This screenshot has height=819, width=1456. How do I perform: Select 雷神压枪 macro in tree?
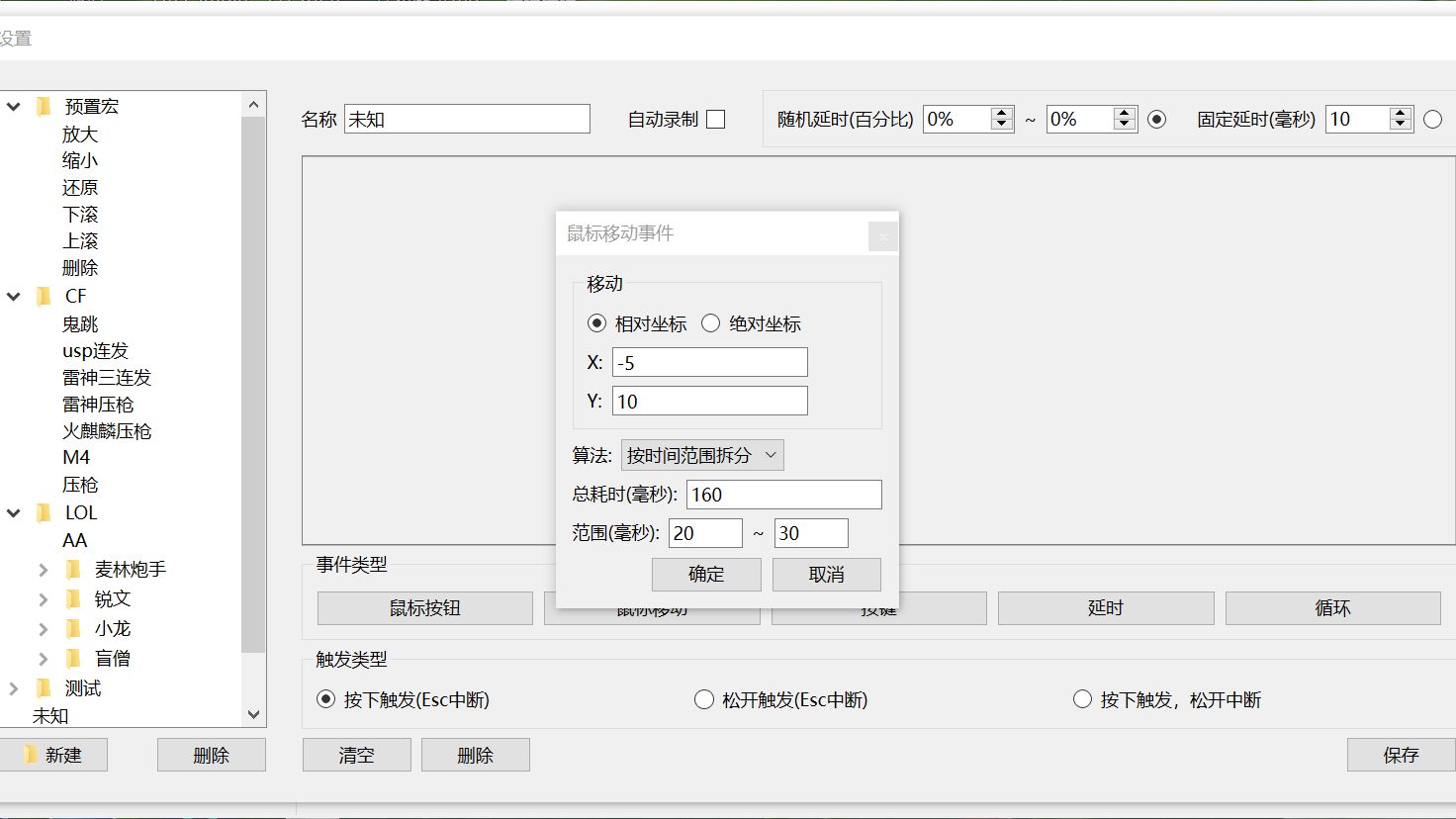(x=98, y=404)
